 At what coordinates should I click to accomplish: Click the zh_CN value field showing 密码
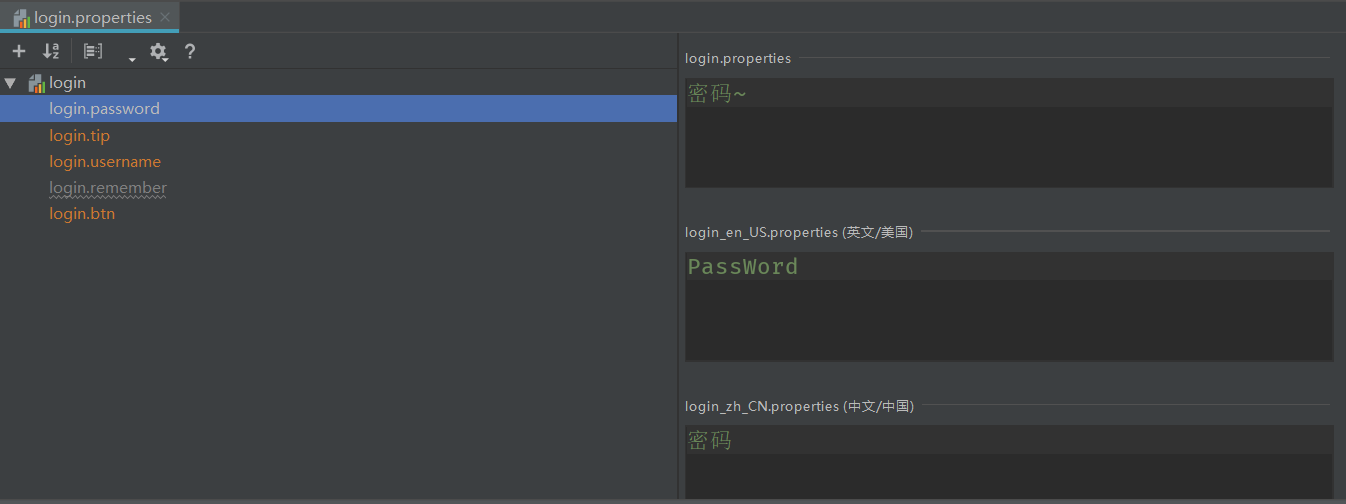click(1008, 460)
